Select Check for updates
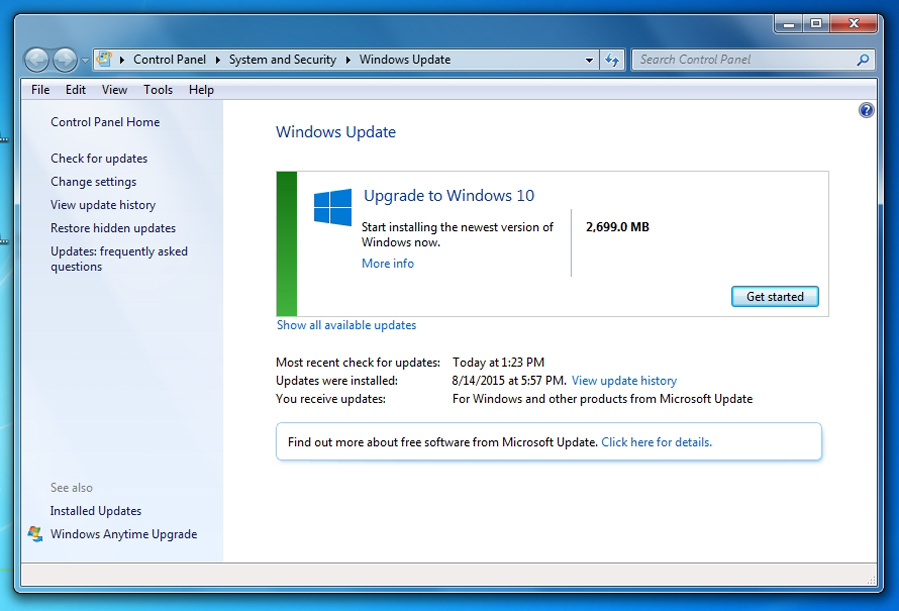Screen dimensions: 899x611 pyautogui.click(x=99, y=158)
